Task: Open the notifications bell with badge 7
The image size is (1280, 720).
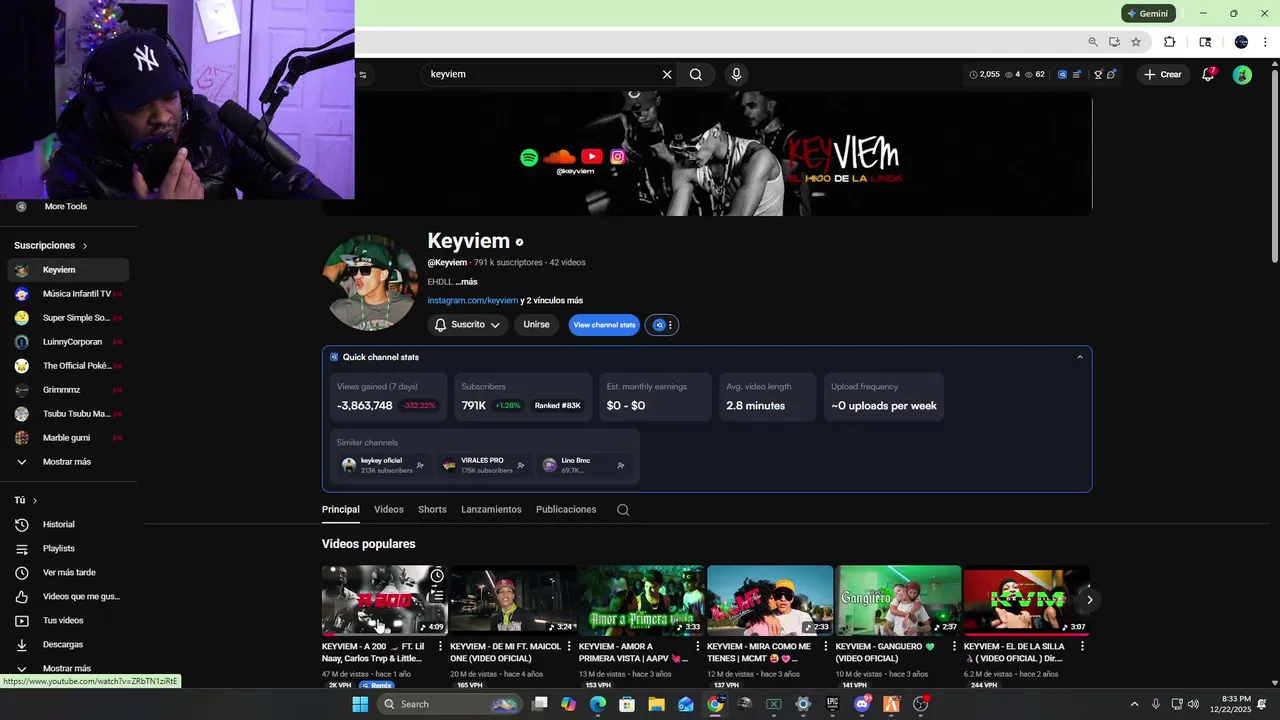Action: 1208,74
